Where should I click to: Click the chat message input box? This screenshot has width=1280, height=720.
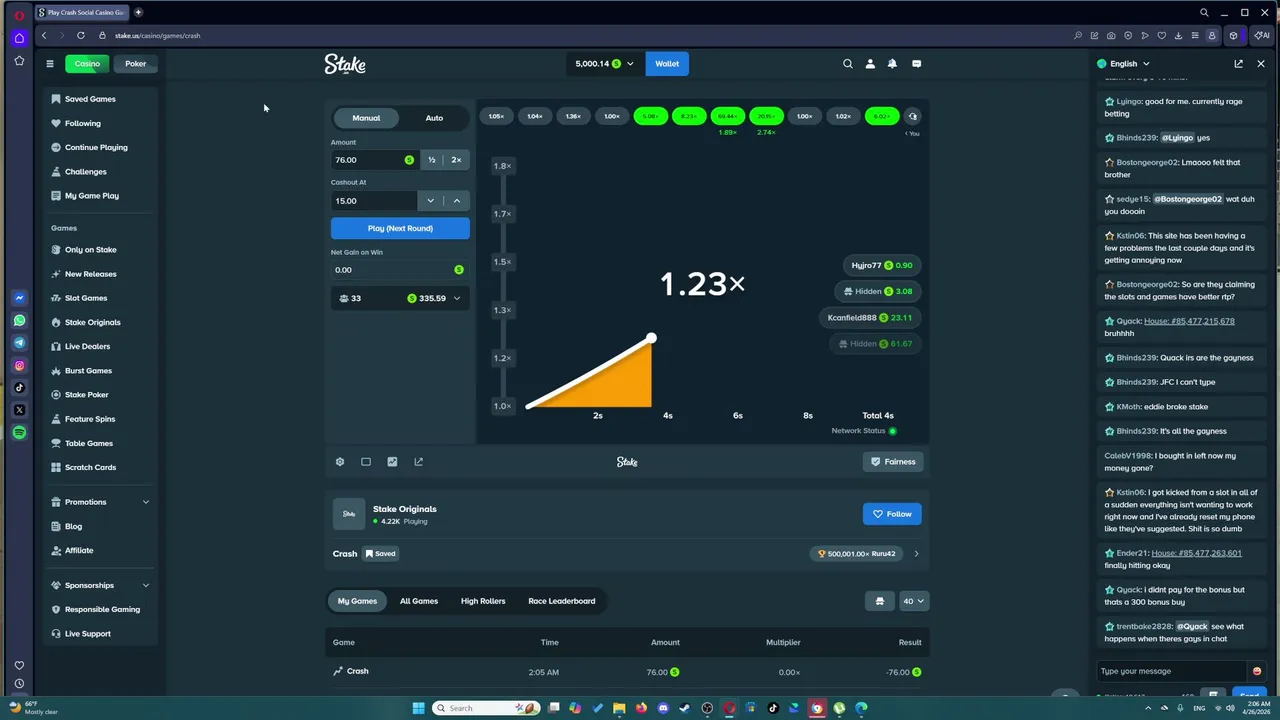pos(1172,671)
